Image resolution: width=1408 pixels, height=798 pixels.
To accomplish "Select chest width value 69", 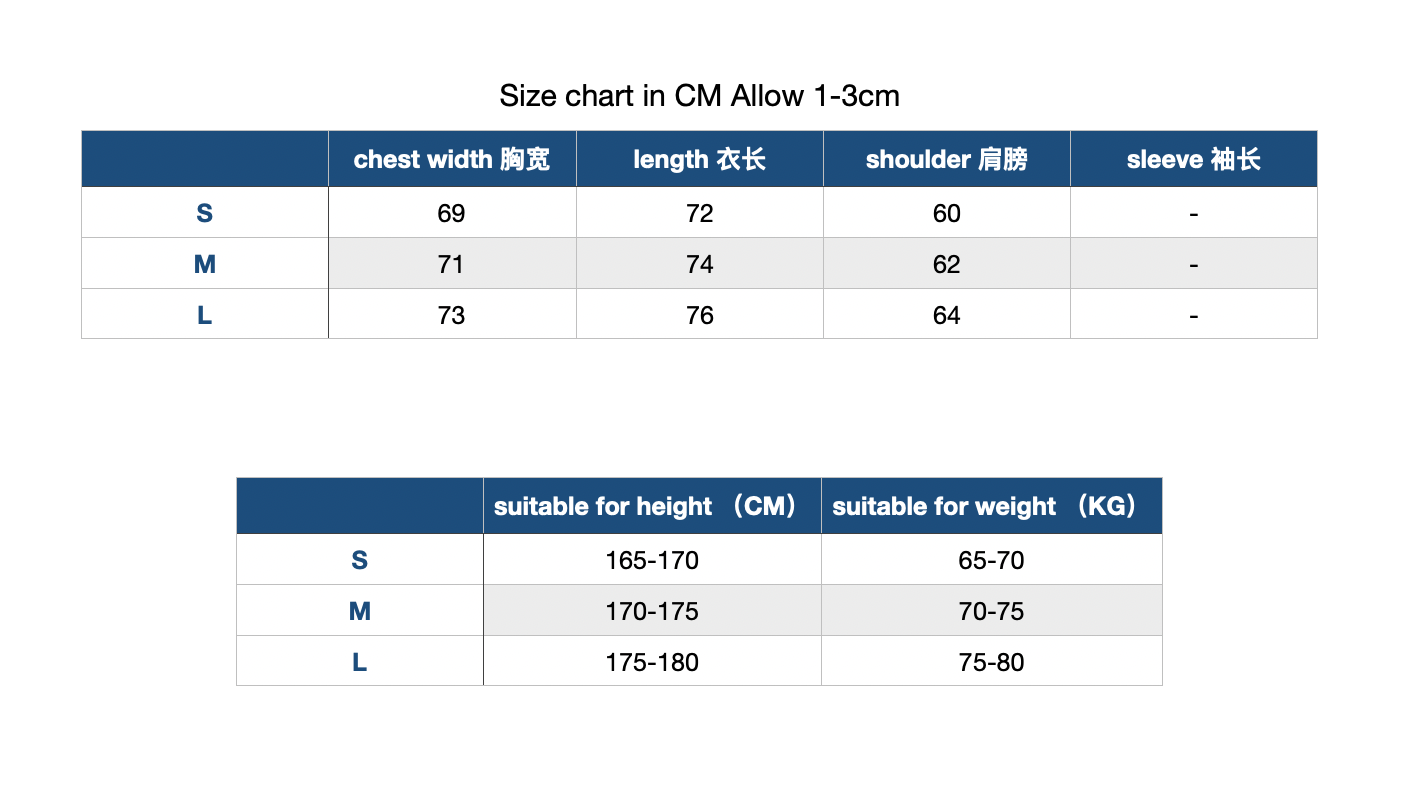I will point(452,213).
